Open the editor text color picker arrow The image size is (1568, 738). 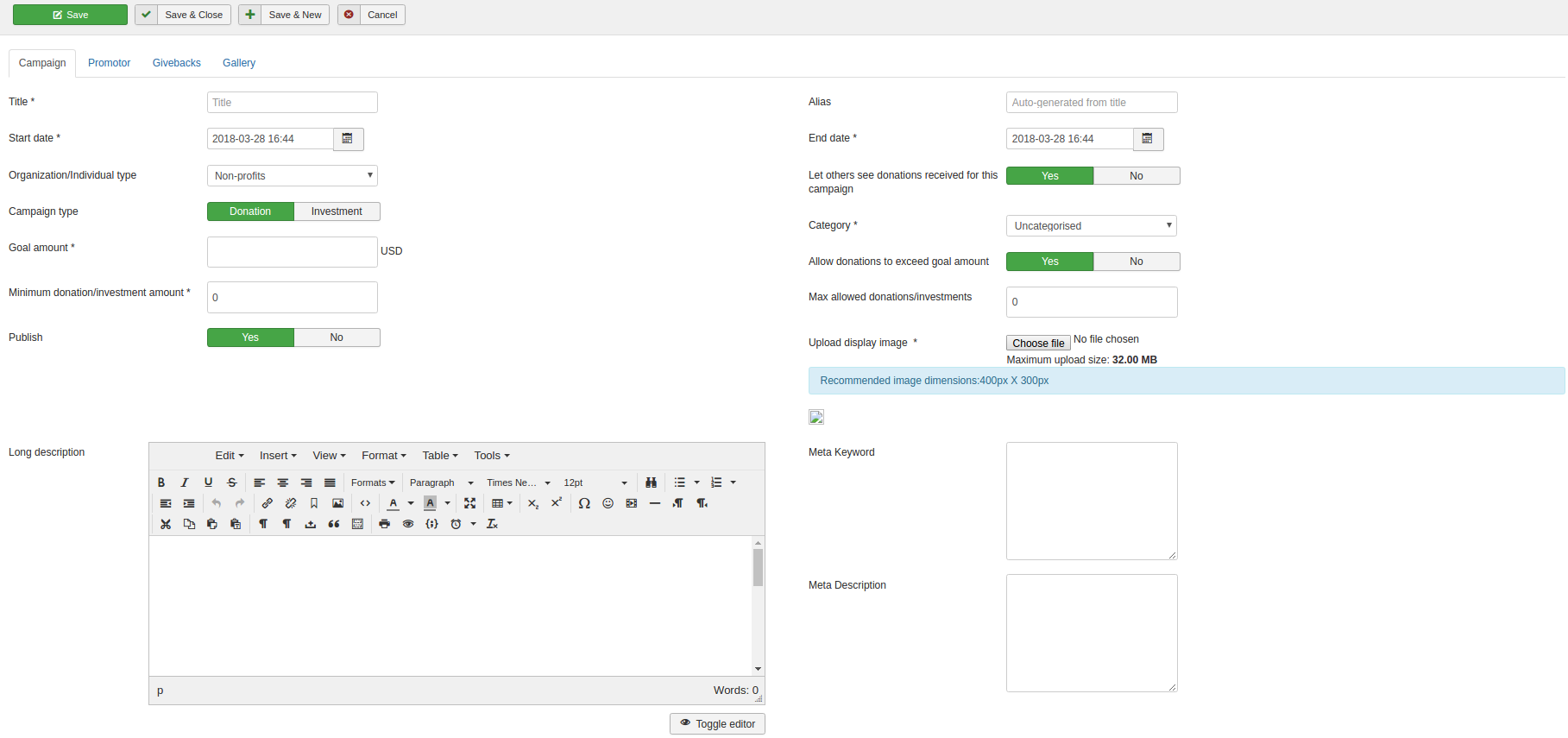[x=411, y=503]
